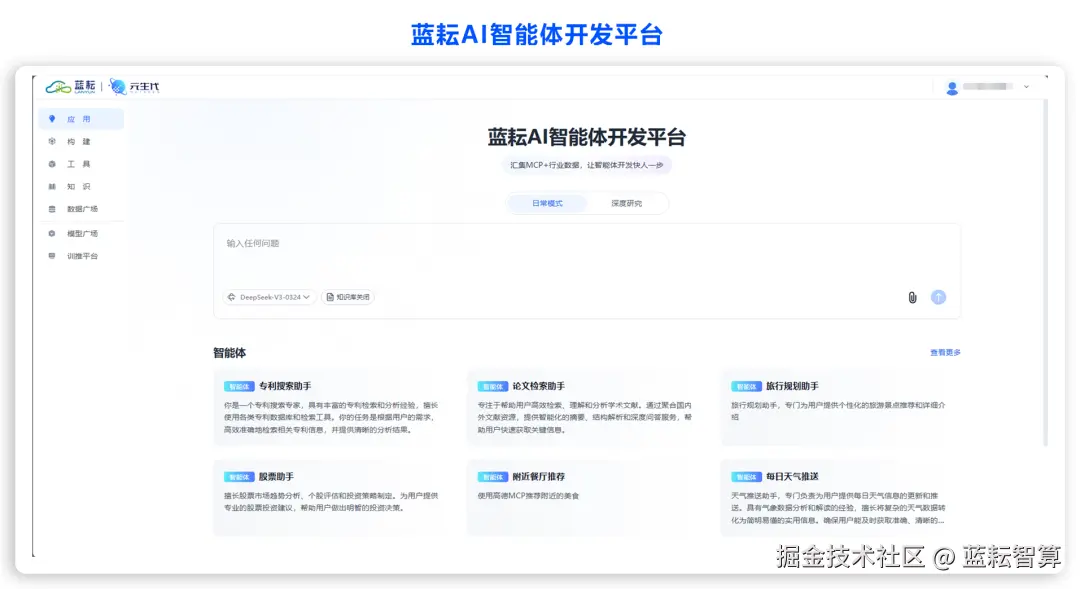The image size is (1080, 589).
Task: Click the 蓝耘 cloud logo
Action: pos(59,87)
